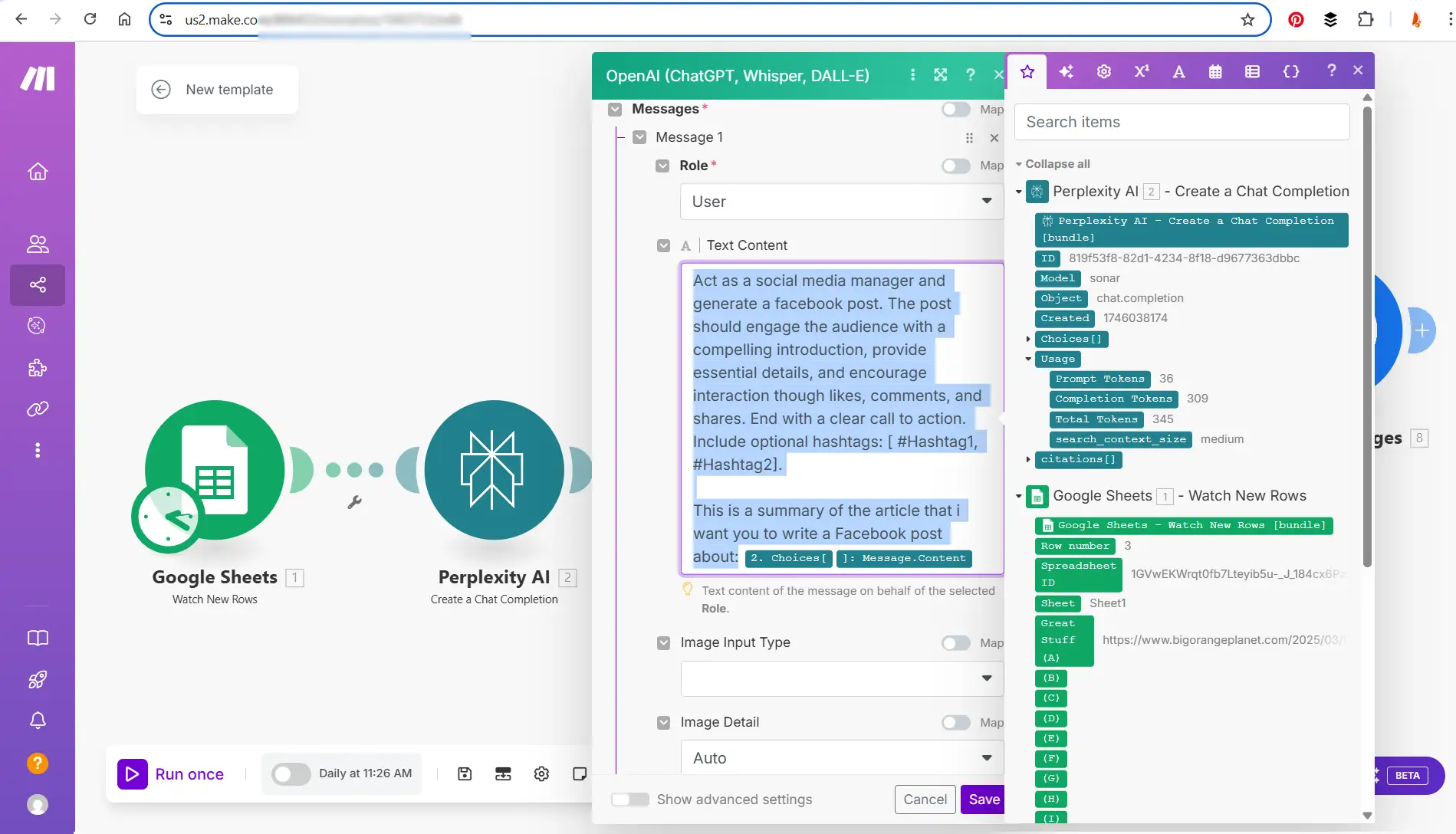This screenshot has width=1456, height=834.
Task: Toggle the Text Content checkbox
Action: click(x=664, y=246)
